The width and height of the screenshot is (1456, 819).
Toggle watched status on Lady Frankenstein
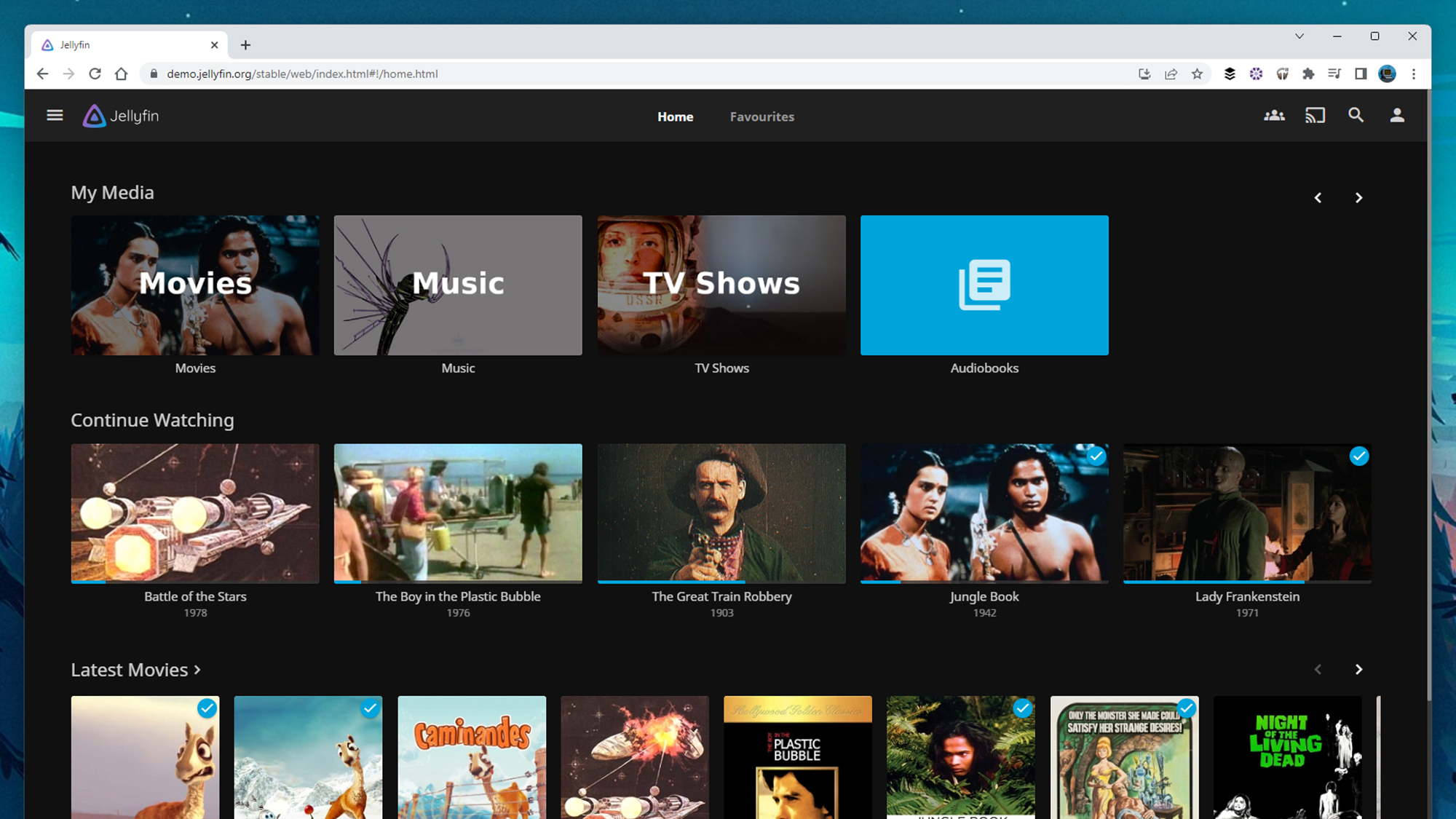click(x=1360, y=456)
